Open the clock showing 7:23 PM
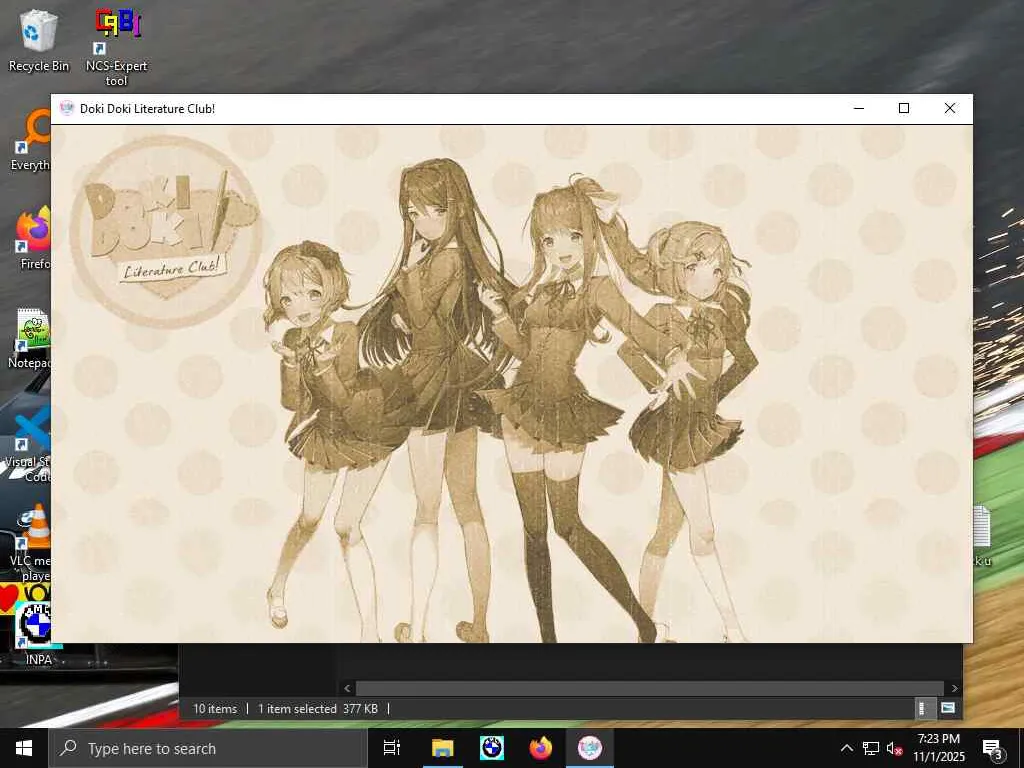The height and width of the screenshot is (768, 1024). point(938,748)
